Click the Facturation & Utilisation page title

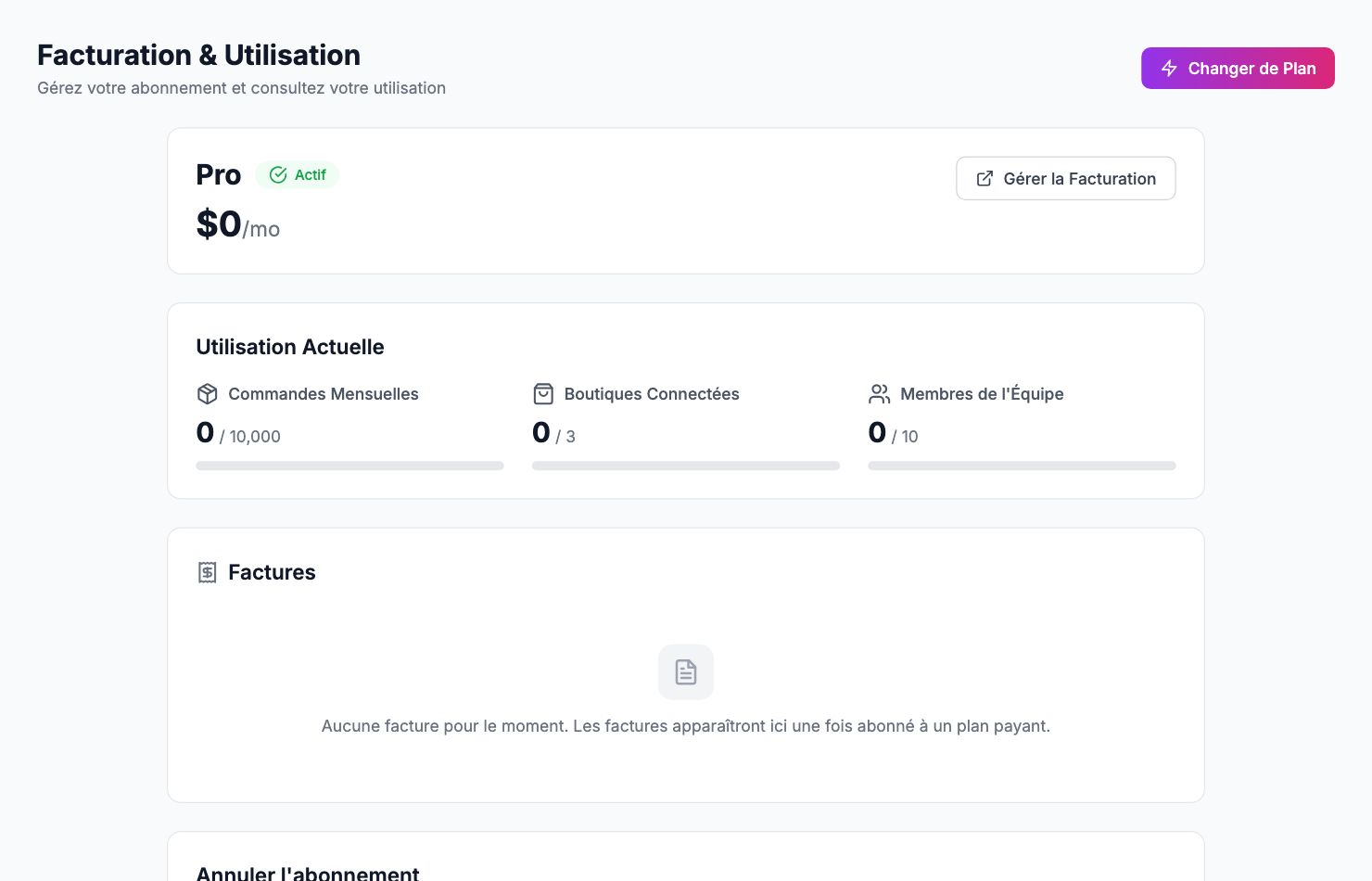pyautogui.click(x=198, y=55)
